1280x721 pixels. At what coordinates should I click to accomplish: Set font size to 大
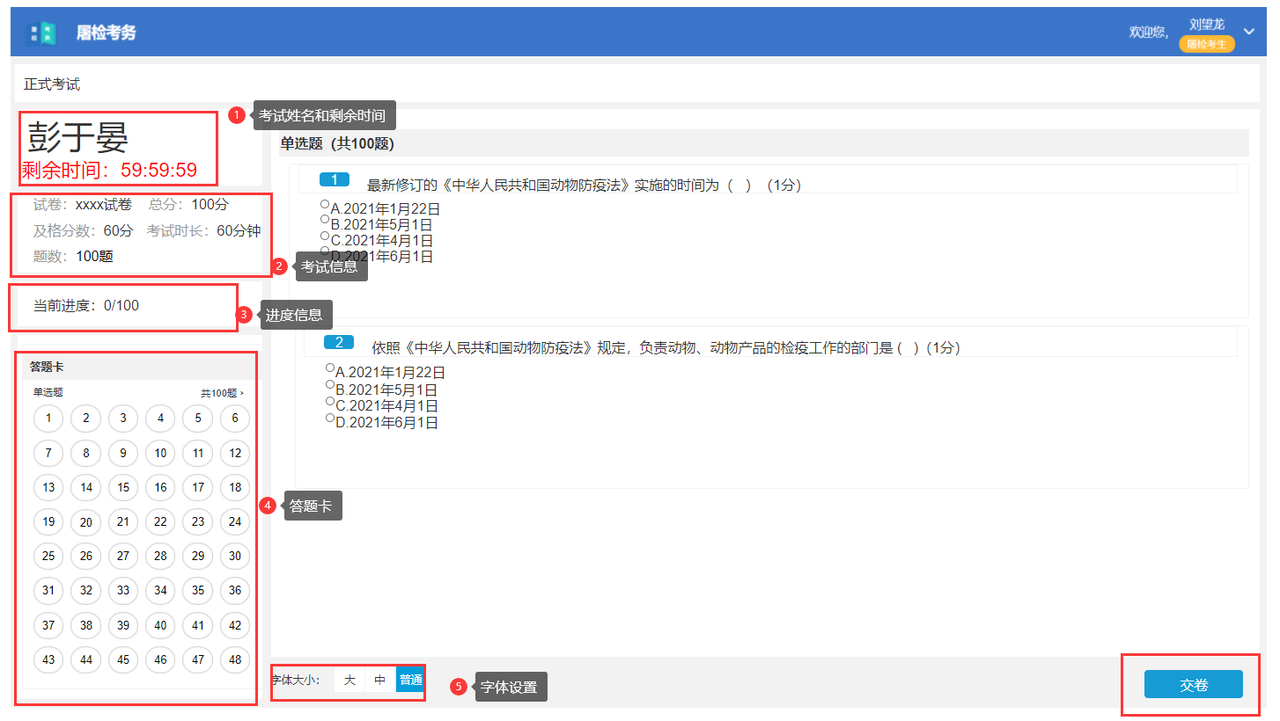(349, 680)
